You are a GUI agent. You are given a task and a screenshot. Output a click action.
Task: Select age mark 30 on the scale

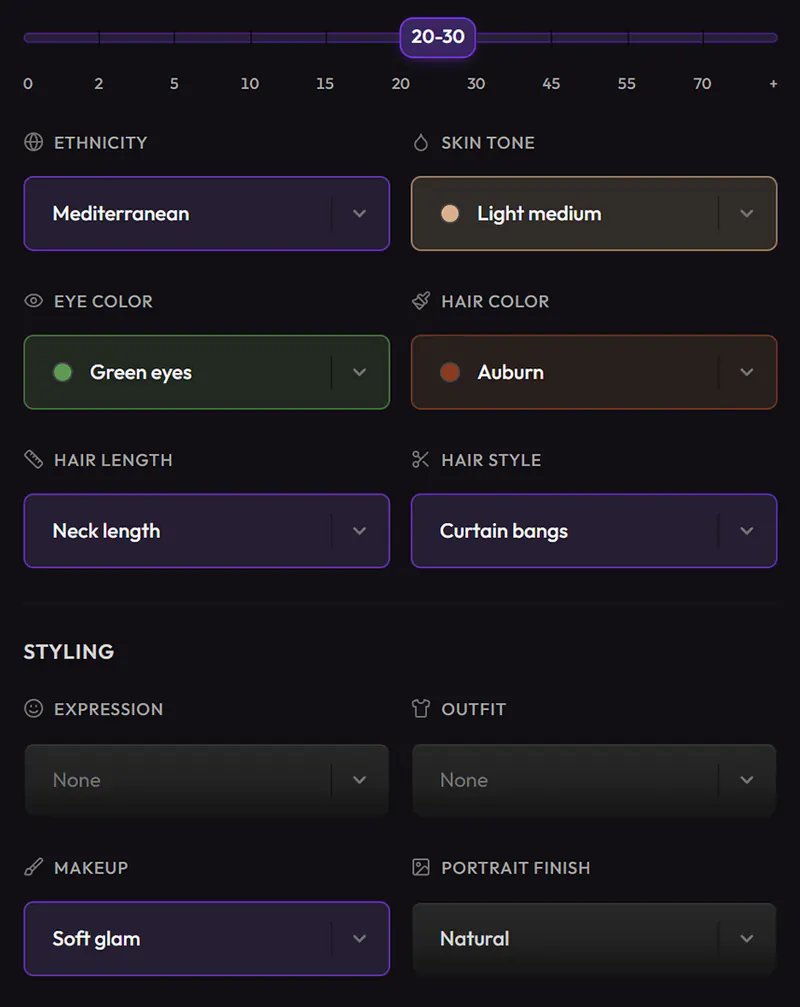[476, 83]
